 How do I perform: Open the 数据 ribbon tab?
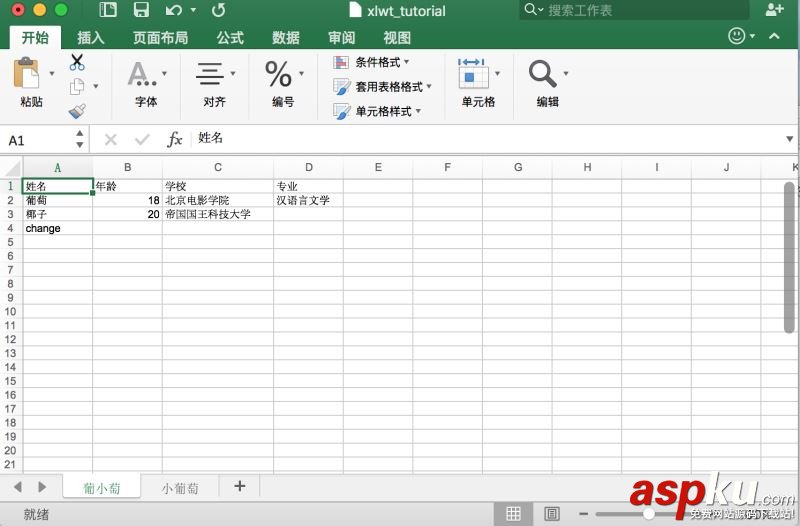coord(286,38)
